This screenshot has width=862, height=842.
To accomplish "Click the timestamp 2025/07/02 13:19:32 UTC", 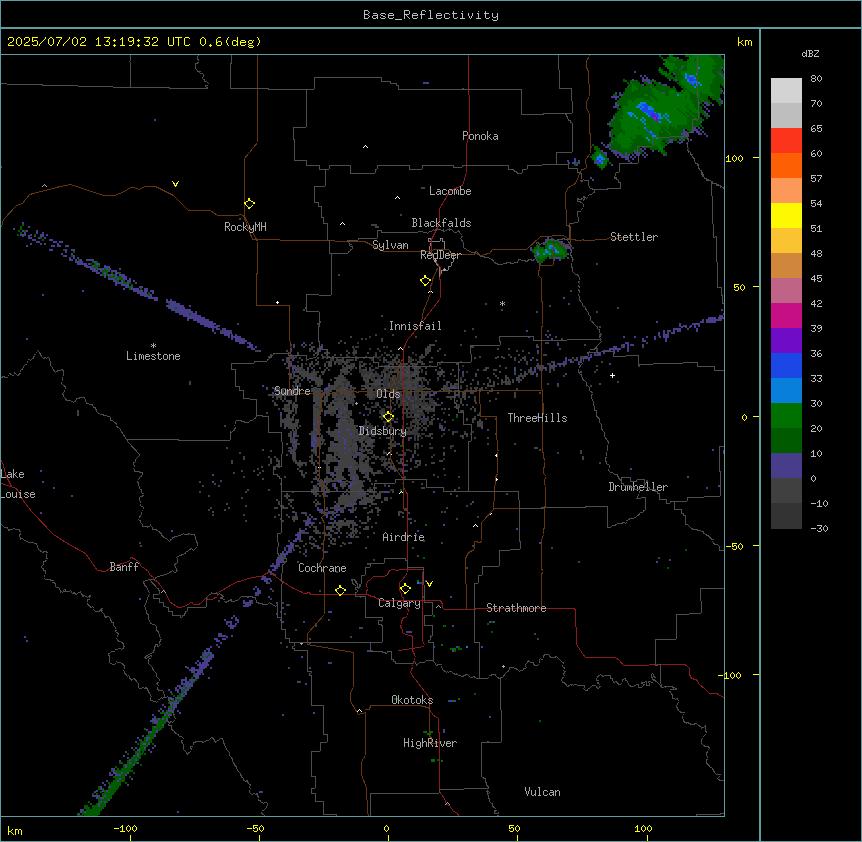I will (99, 42).
